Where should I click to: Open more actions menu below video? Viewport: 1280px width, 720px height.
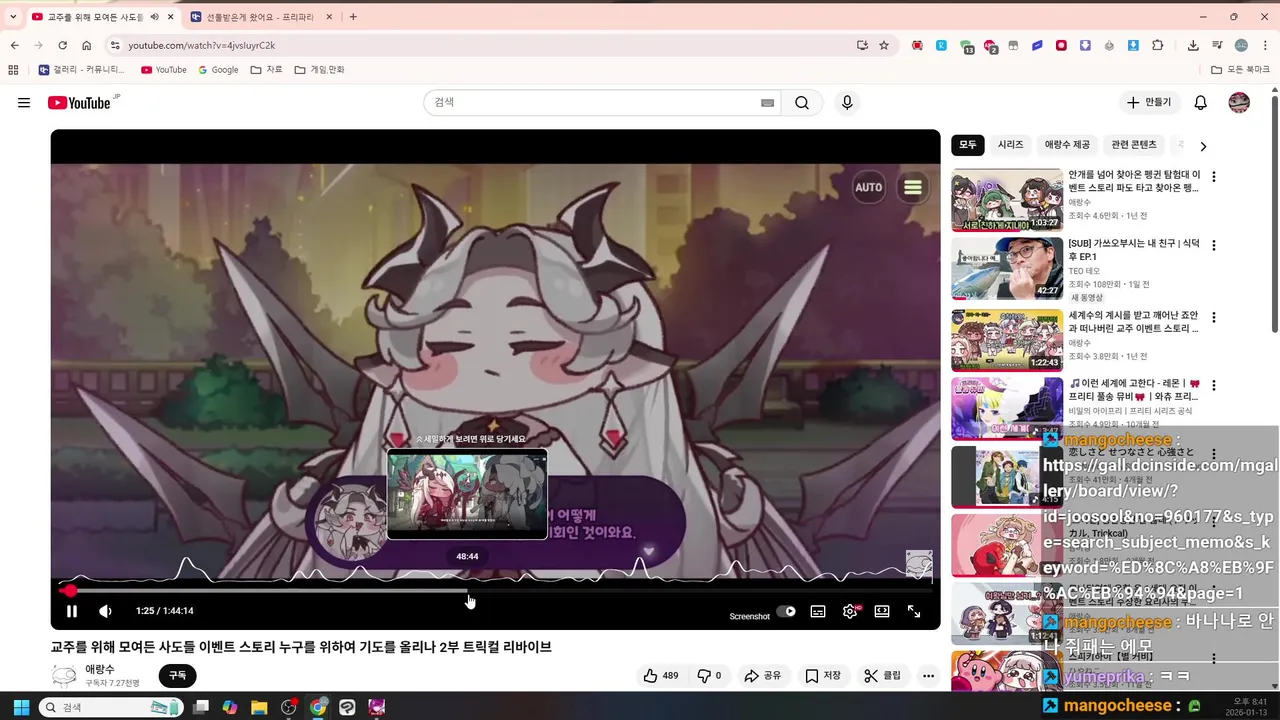928,676
